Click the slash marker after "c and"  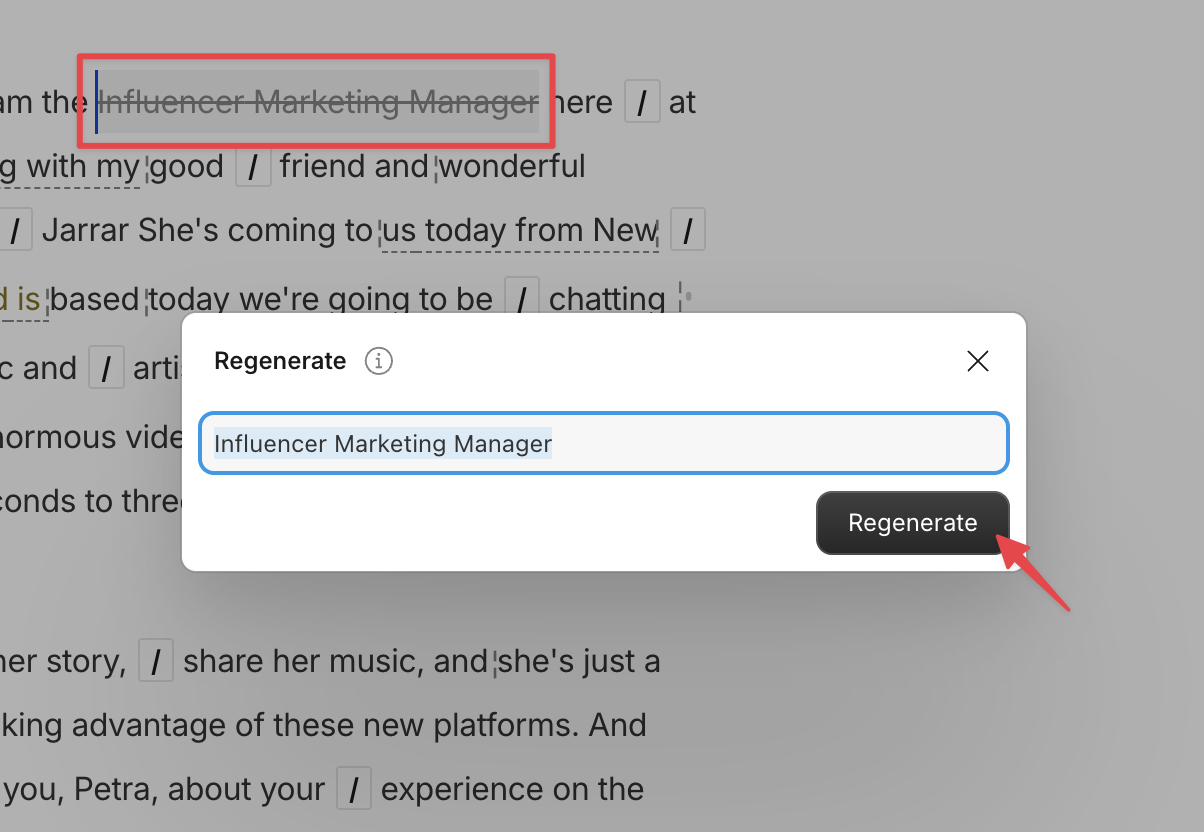coord(106,366)
